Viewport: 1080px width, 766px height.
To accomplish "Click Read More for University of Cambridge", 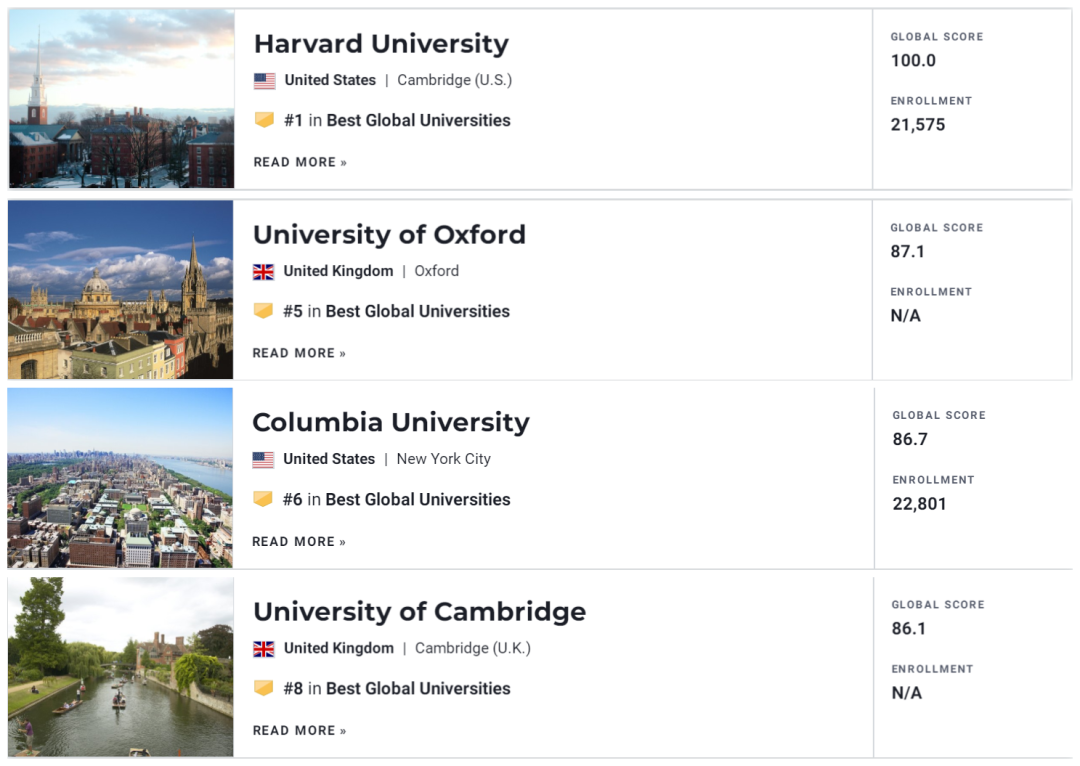I will pyautogui.click(x=300, y=731).
